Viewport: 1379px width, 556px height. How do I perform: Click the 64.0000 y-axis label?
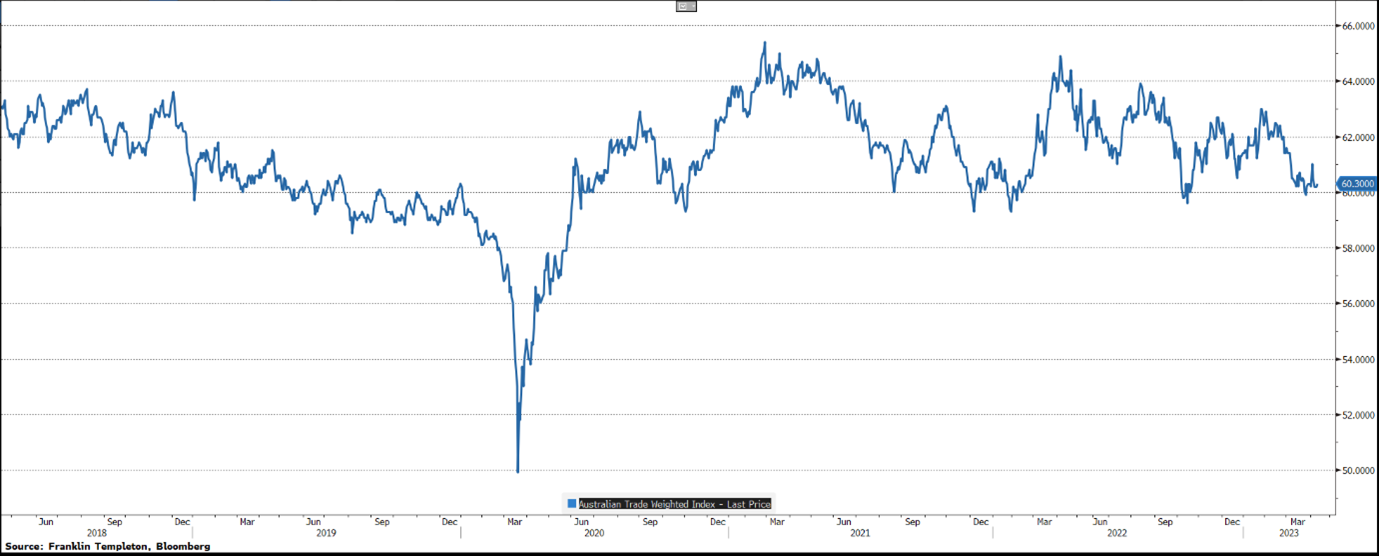coord(1357,82)
